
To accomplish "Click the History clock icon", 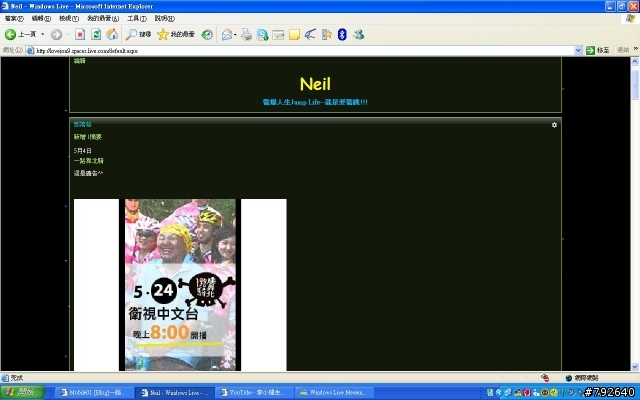I will point(207,35).
